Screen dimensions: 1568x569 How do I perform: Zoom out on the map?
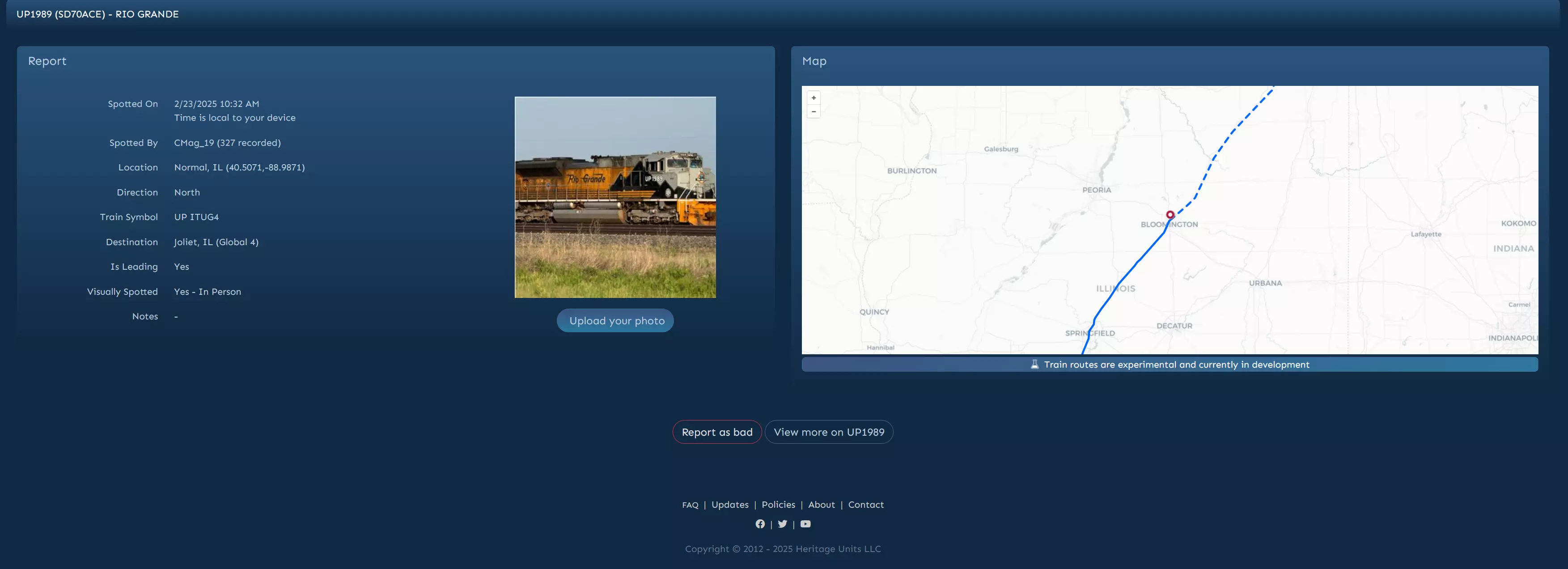click(x=813, y=111)
